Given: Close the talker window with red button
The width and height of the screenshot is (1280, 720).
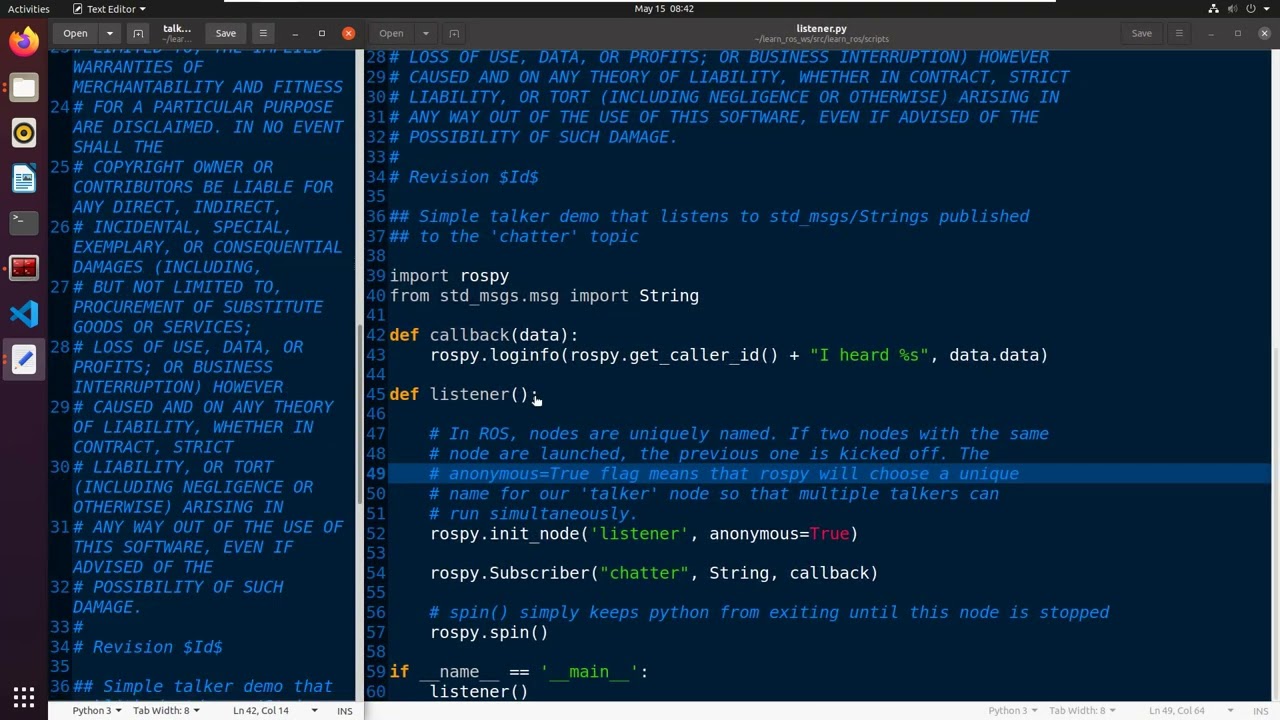Looking at the screenshot, I should point(348,33).
